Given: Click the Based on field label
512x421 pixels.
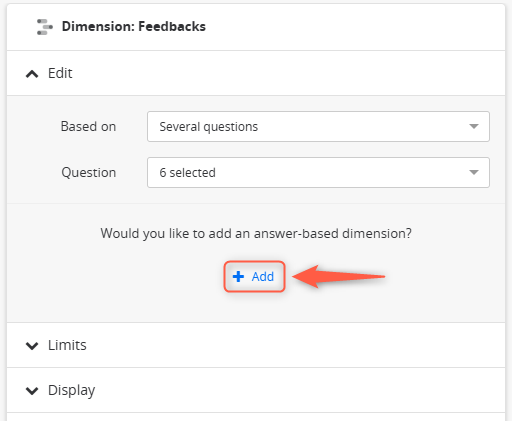Looking at the screenshot, I should click(88, 127).
